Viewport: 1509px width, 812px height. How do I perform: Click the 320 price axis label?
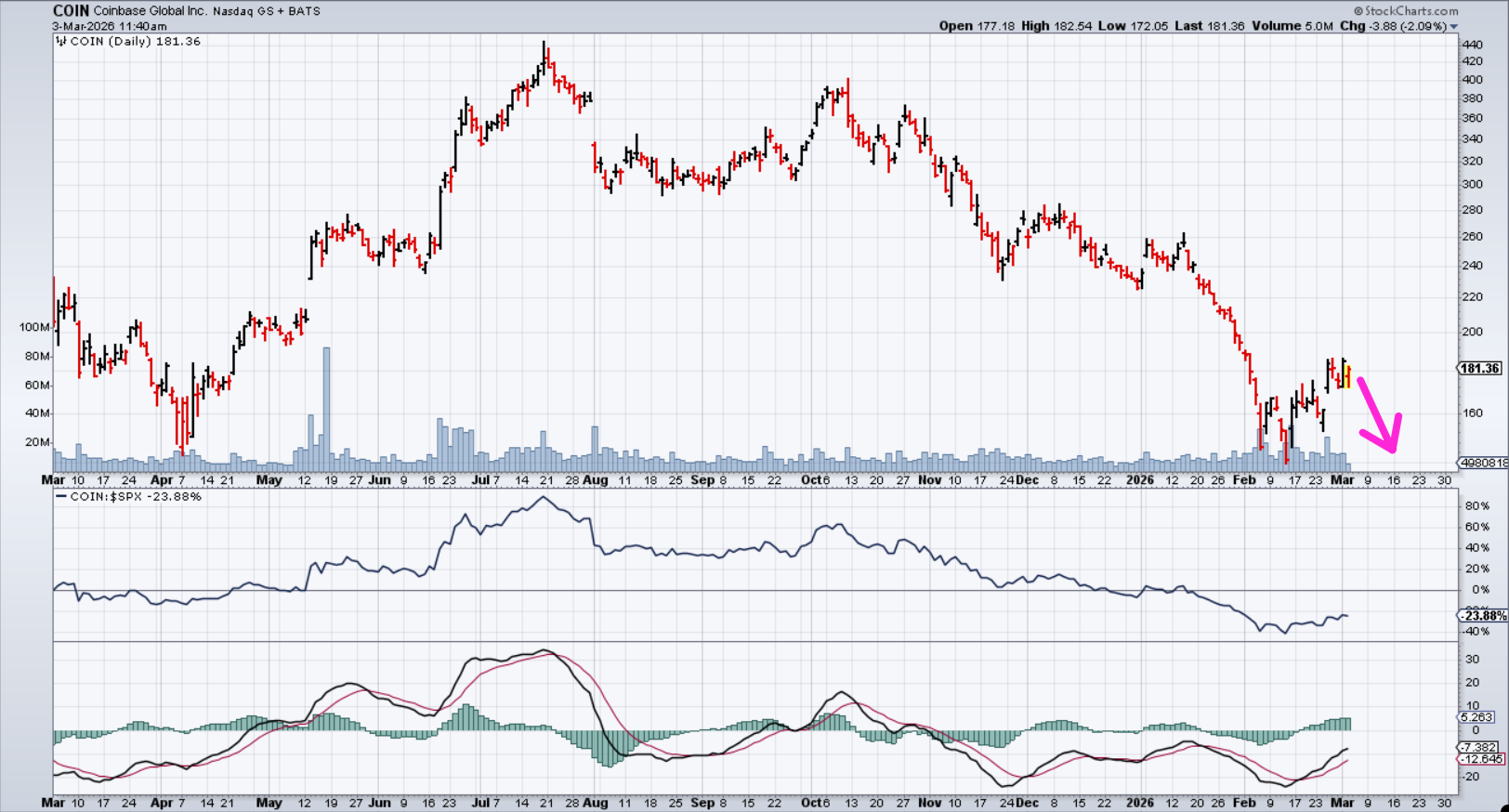click(1473, 161)
